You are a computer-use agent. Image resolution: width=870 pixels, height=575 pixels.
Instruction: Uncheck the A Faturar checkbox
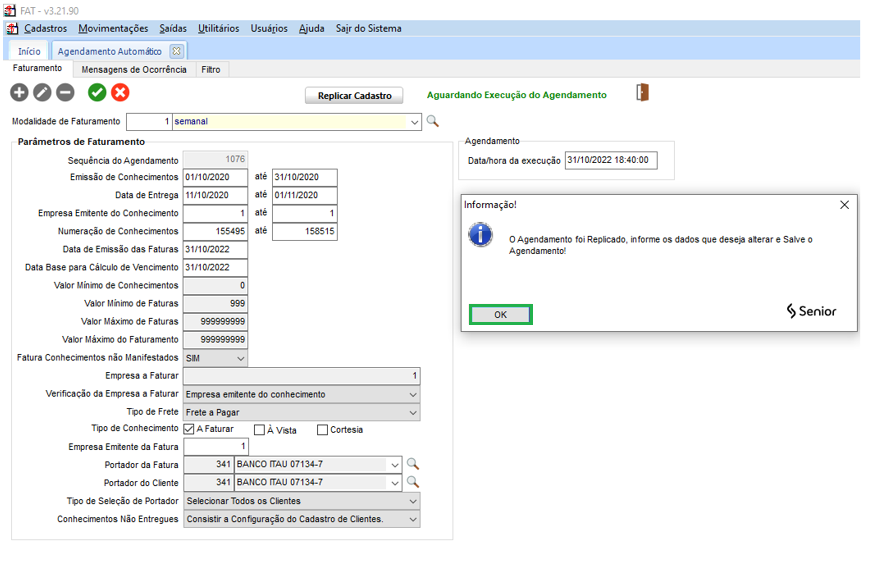click(189, 430)
